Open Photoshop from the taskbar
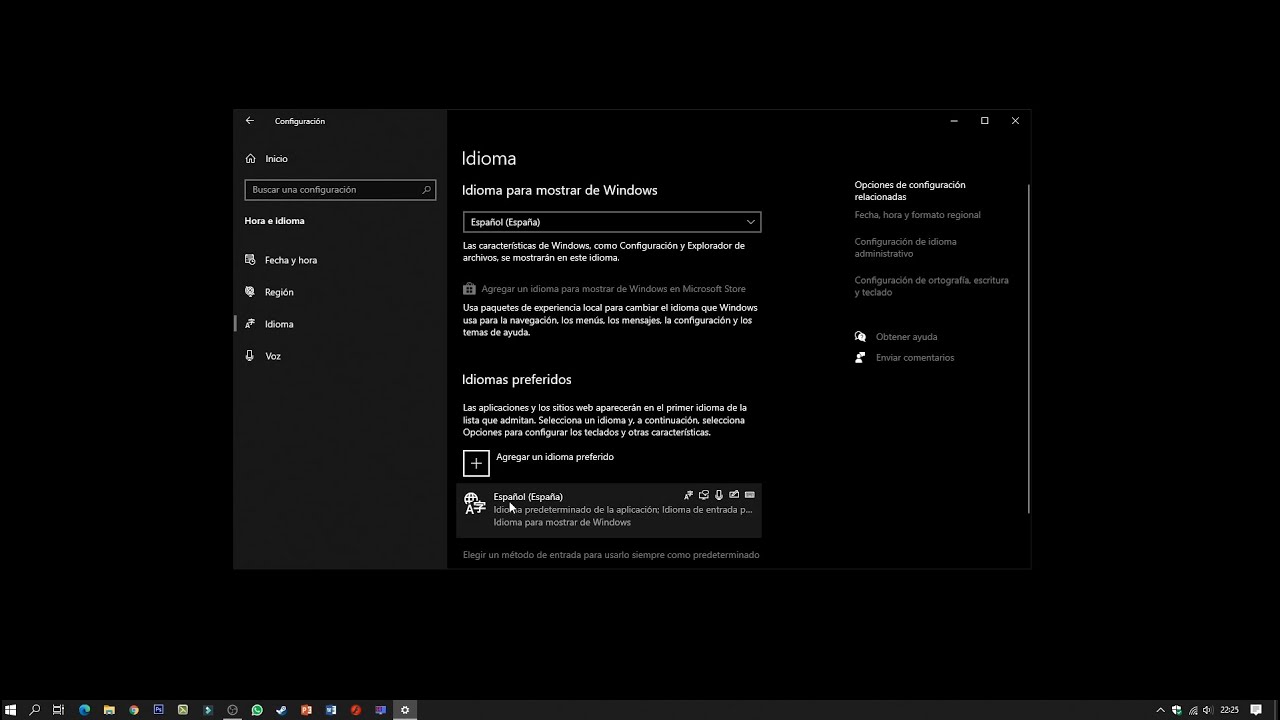1280x720 pixels. click(x=158, y=710)
